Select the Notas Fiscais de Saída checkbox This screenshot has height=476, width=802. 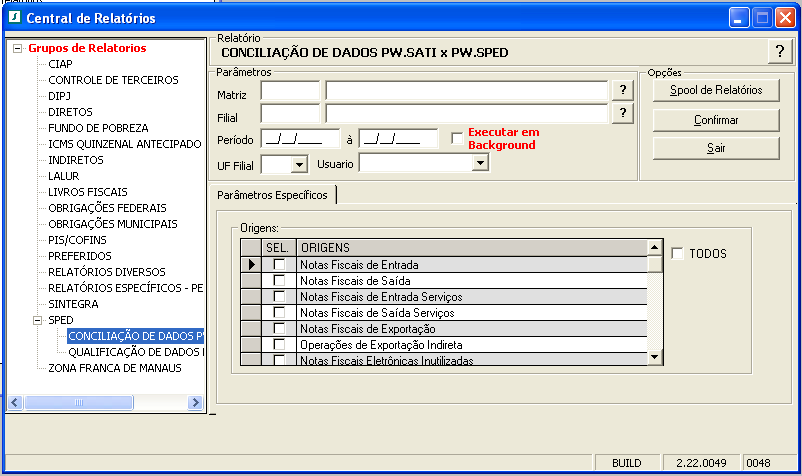click(279, 281)
